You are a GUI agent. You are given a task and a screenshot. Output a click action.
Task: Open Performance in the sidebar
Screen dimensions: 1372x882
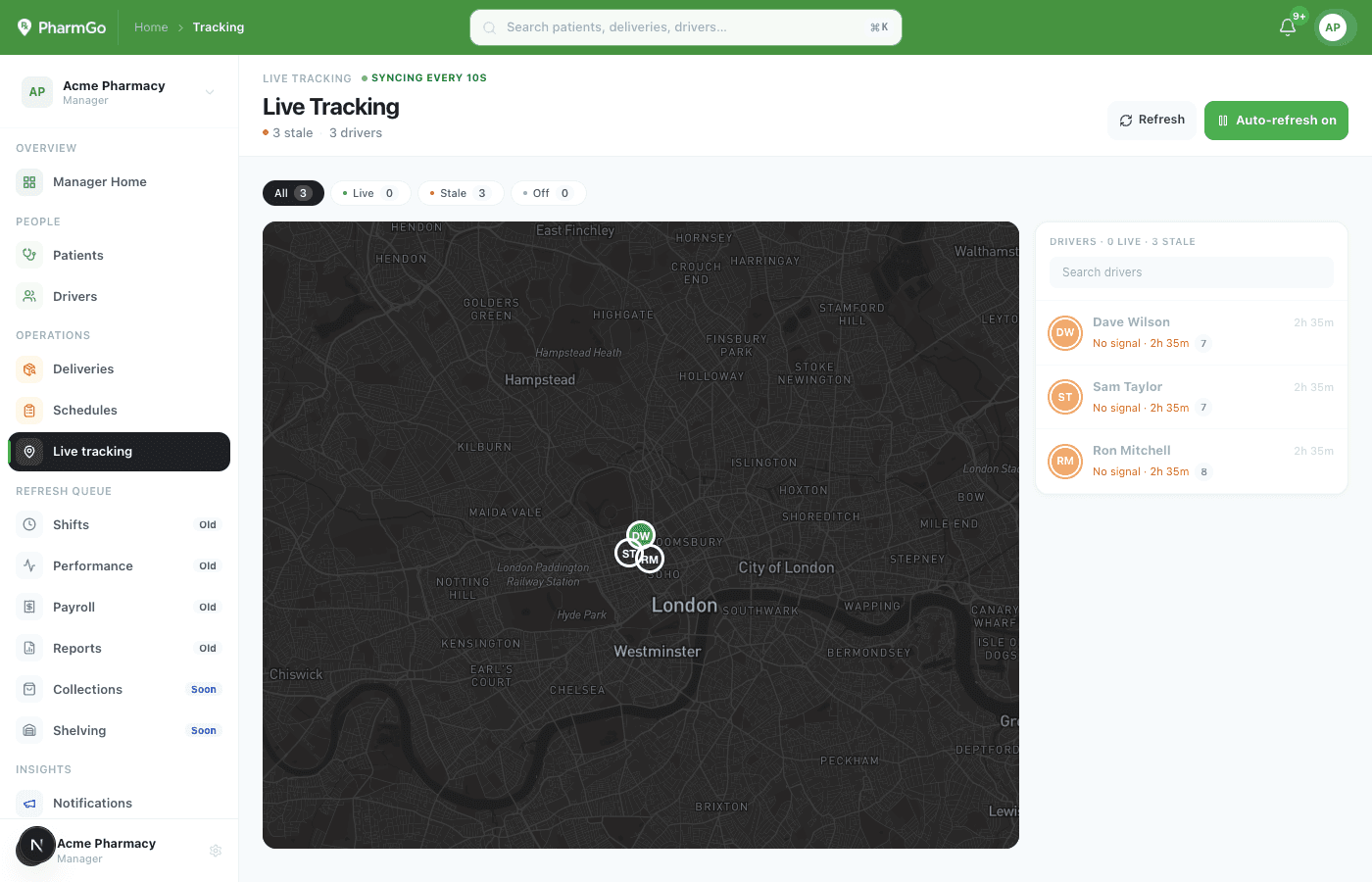click(120, 566)
